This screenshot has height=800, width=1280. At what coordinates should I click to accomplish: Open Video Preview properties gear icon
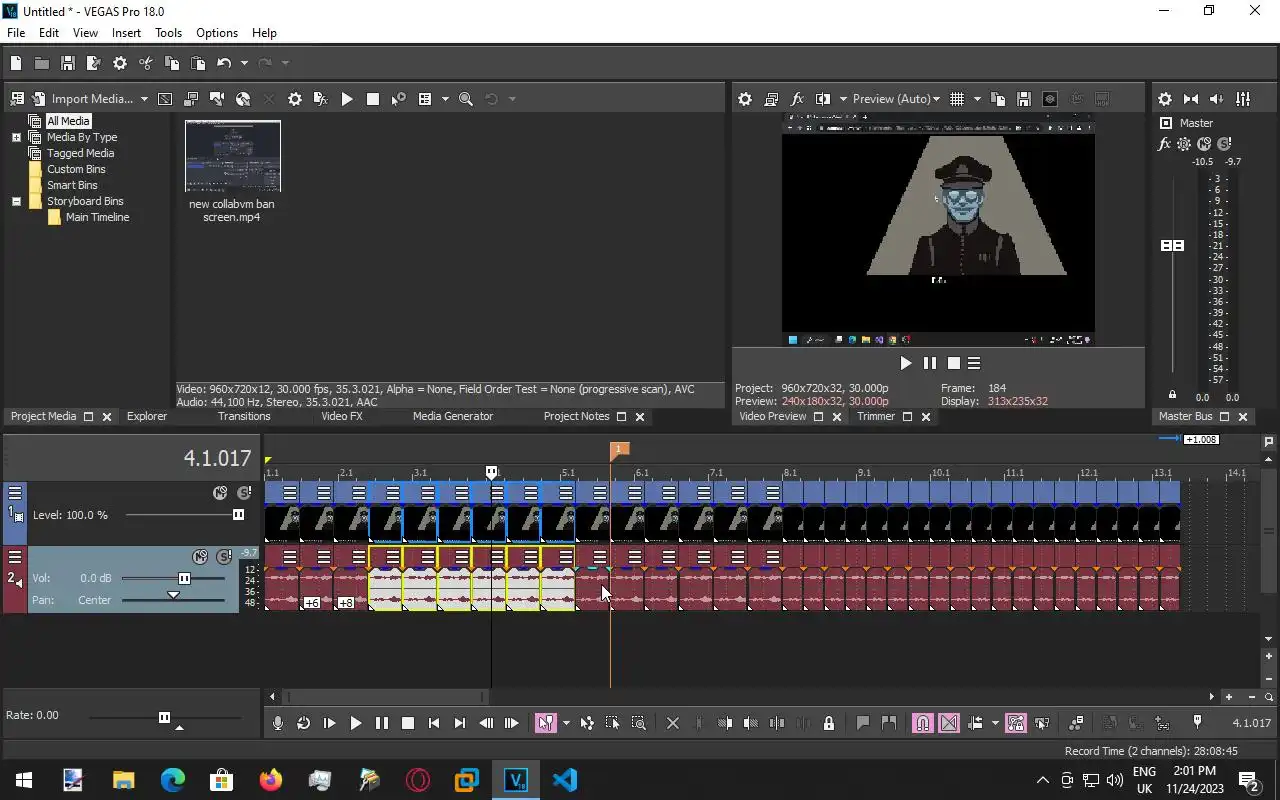745,99
